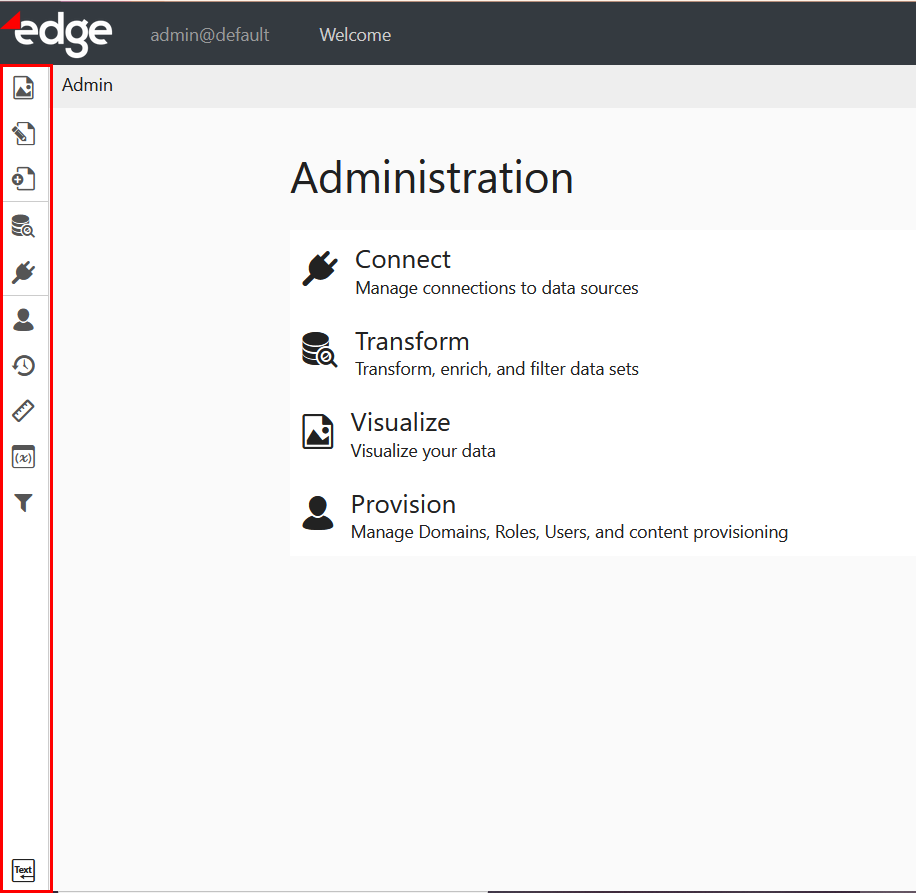Viewport: 916px width, 893px height.
Task: Select the Welcome item in top bar
Action: click(355, 35)
